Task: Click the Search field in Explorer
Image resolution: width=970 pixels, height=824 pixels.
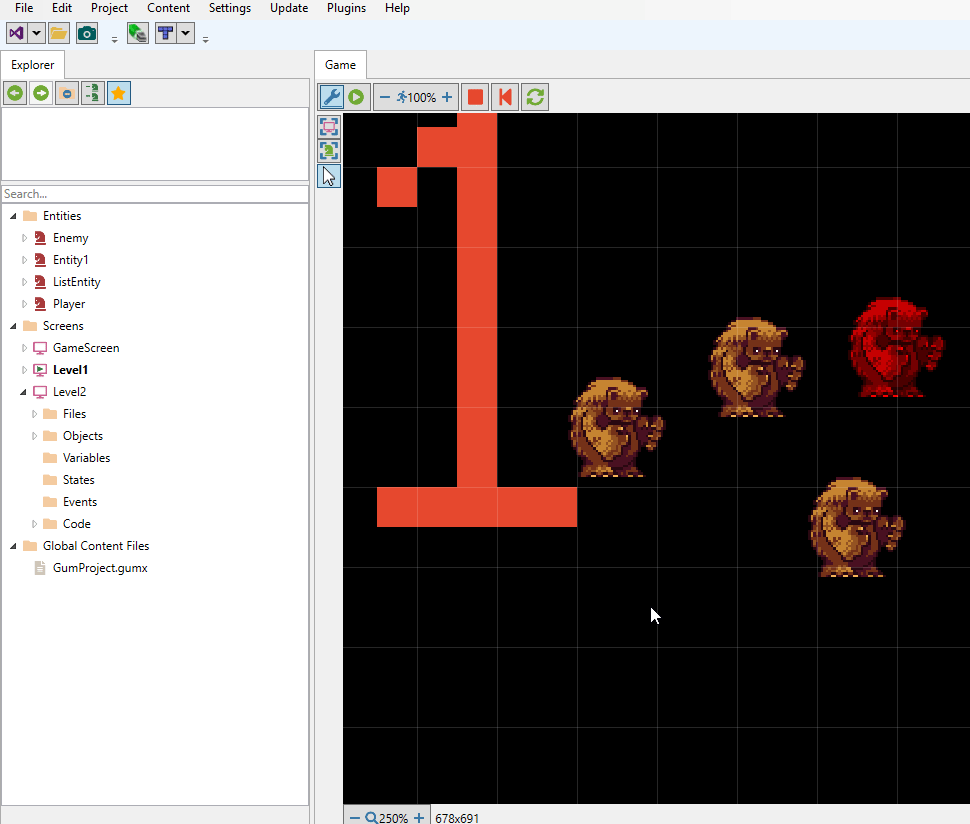Action: (154, 194)
